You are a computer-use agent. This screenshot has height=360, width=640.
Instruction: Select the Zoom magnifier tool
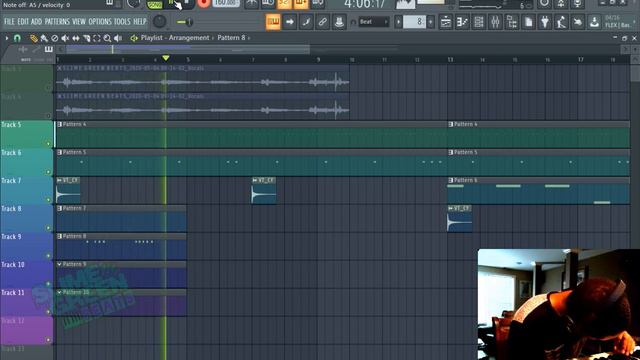(107, 38)
